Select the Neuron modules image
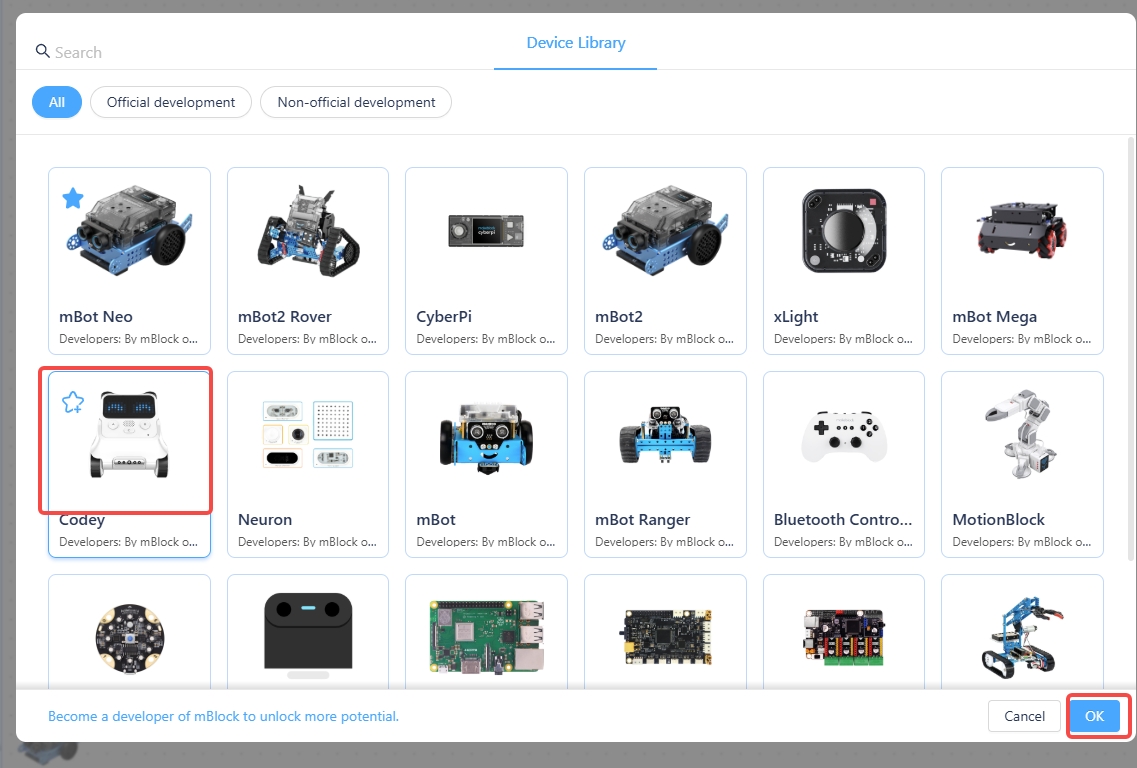Image resolution: width=1137 pixels, height=768 pixels. [308, 434]
